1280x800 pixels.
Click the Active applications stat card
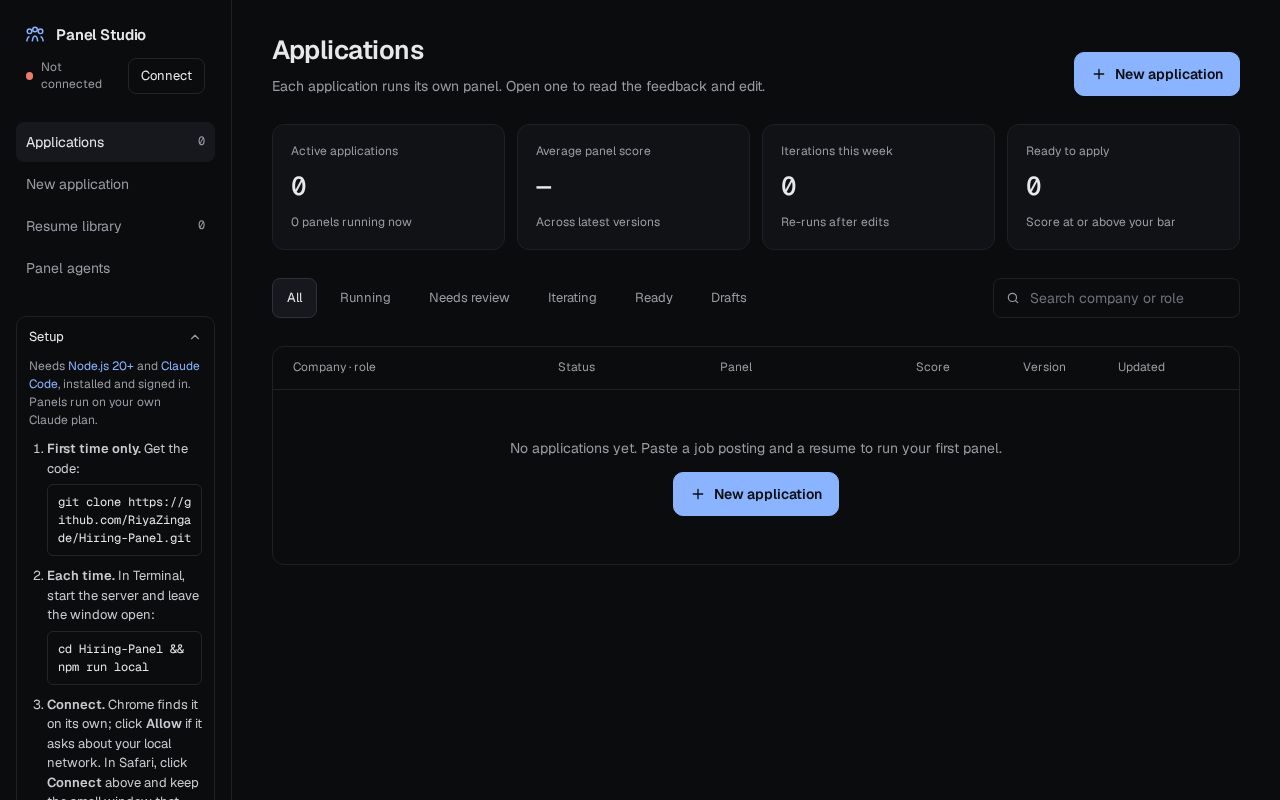(388, 187)
